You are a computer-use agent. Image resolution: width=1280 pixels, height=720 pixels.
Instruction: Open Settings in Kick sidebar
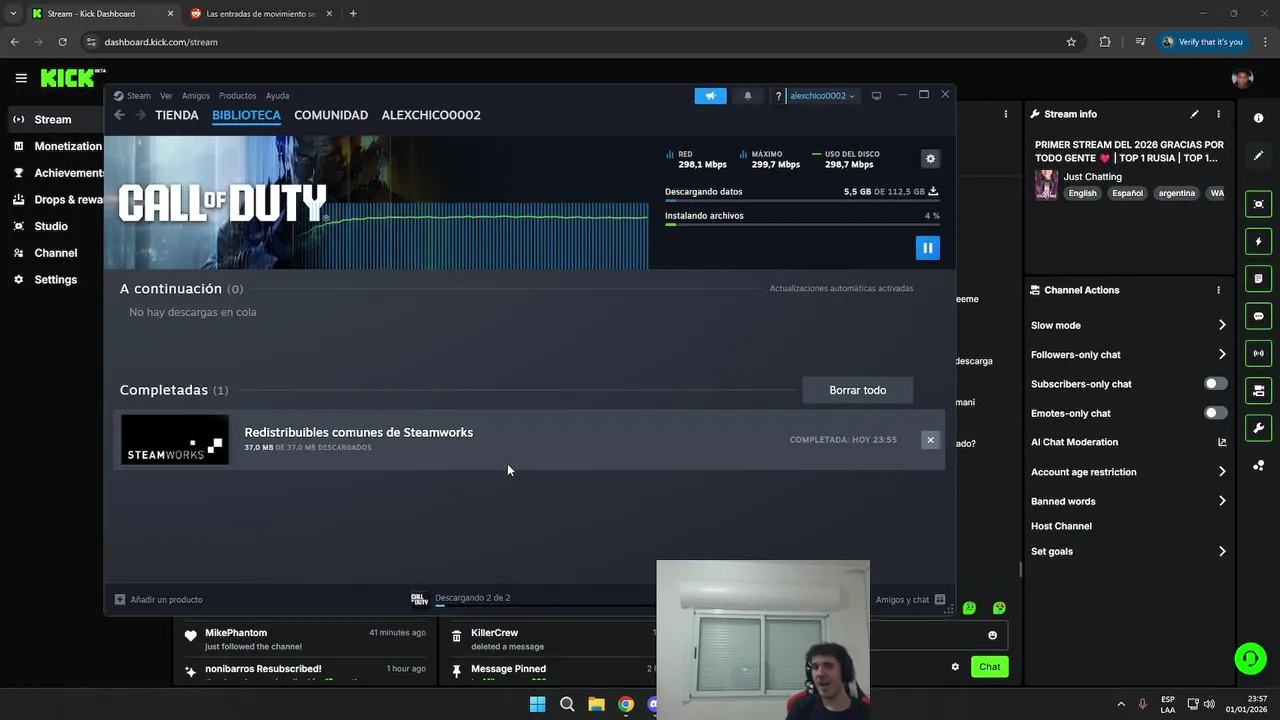(55, 280)
